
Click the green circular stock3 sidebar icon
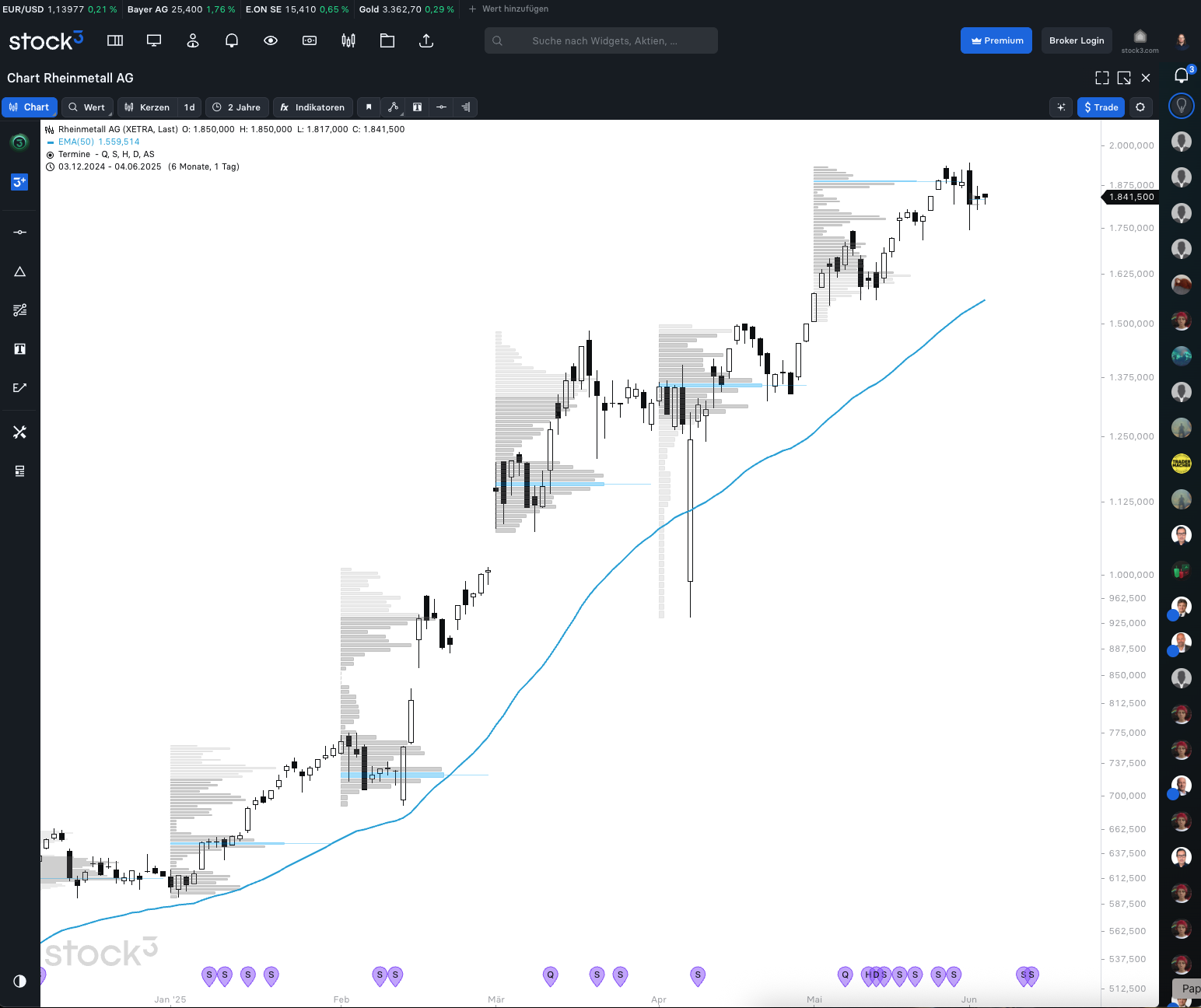pyautogui.click(x=19, y=142)
